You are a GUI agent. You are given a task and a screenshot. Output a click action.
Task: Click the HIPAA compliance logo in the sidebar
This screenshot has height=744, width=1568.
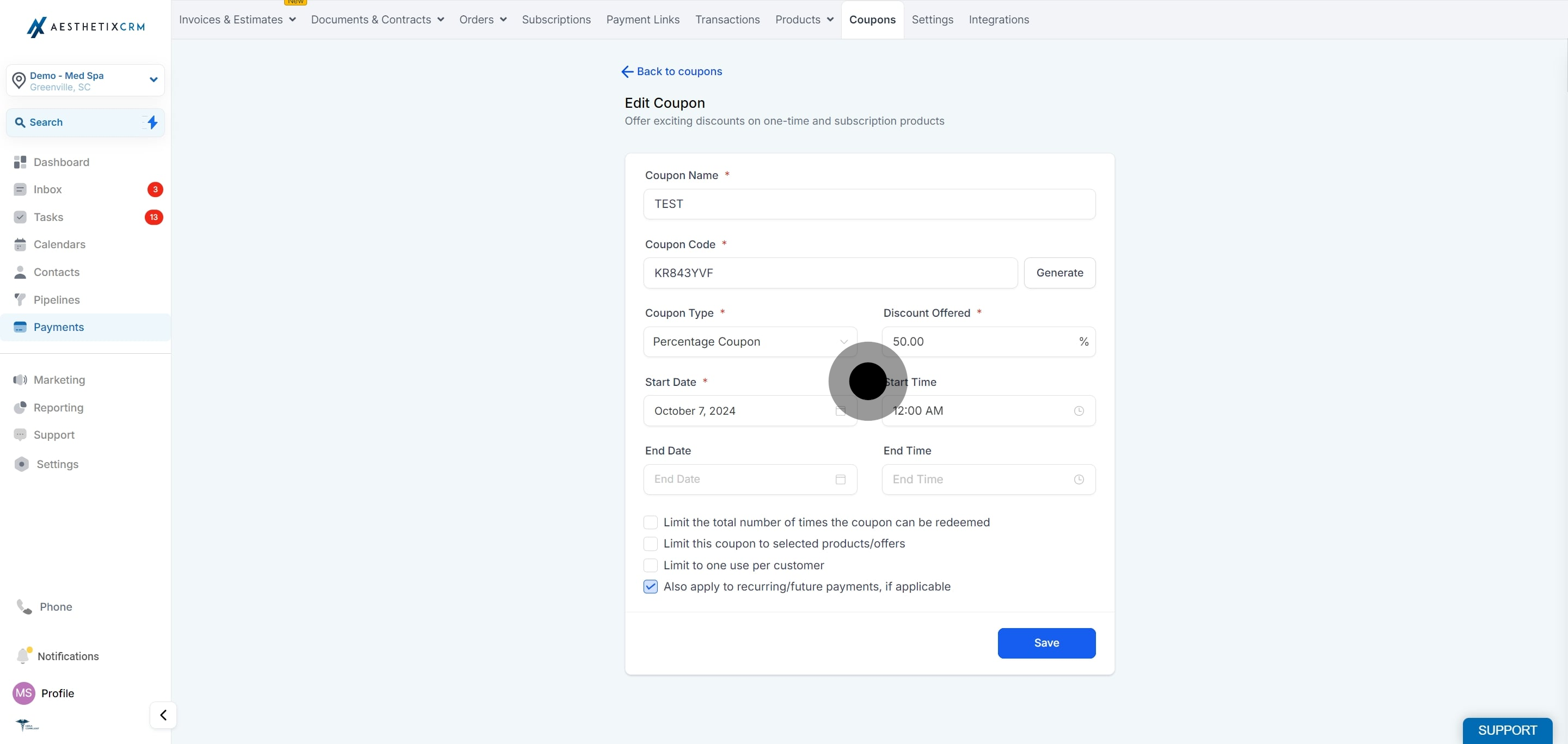coord(26,724)
